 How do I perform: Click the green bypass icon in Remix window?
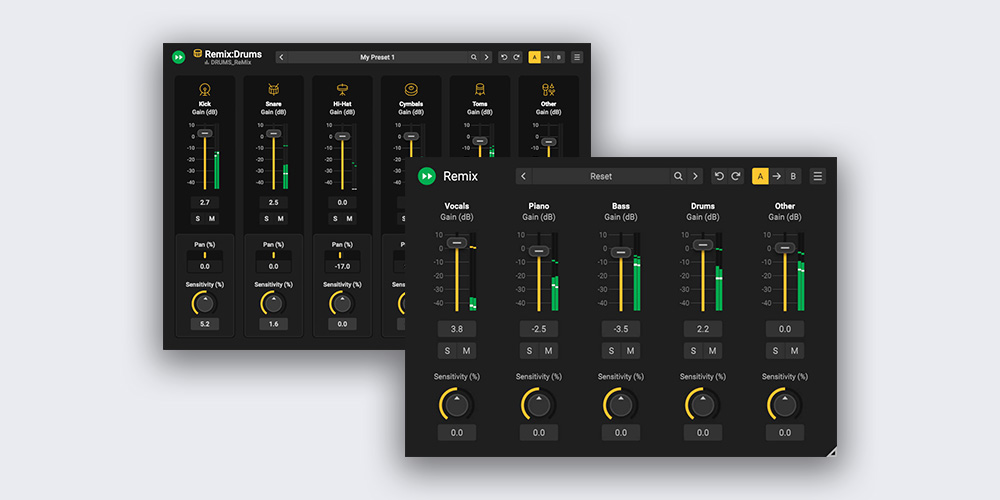pyautogui.click(x=427, y=176)
